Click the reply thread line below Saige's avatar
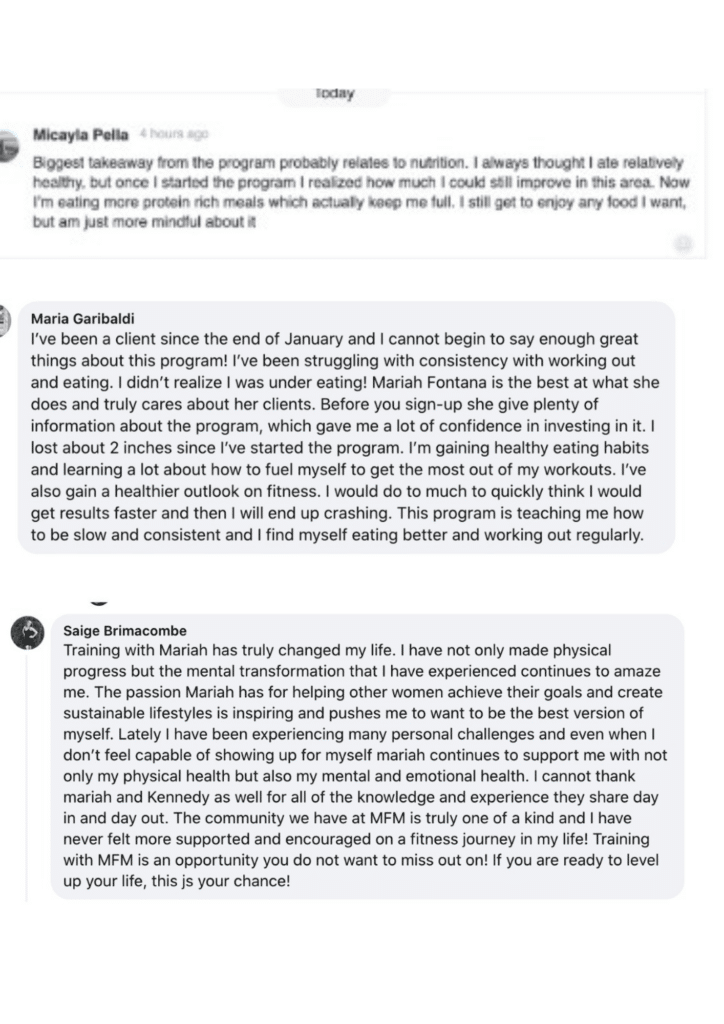This screenshot has height=1024, width=724. pos(27,777)
